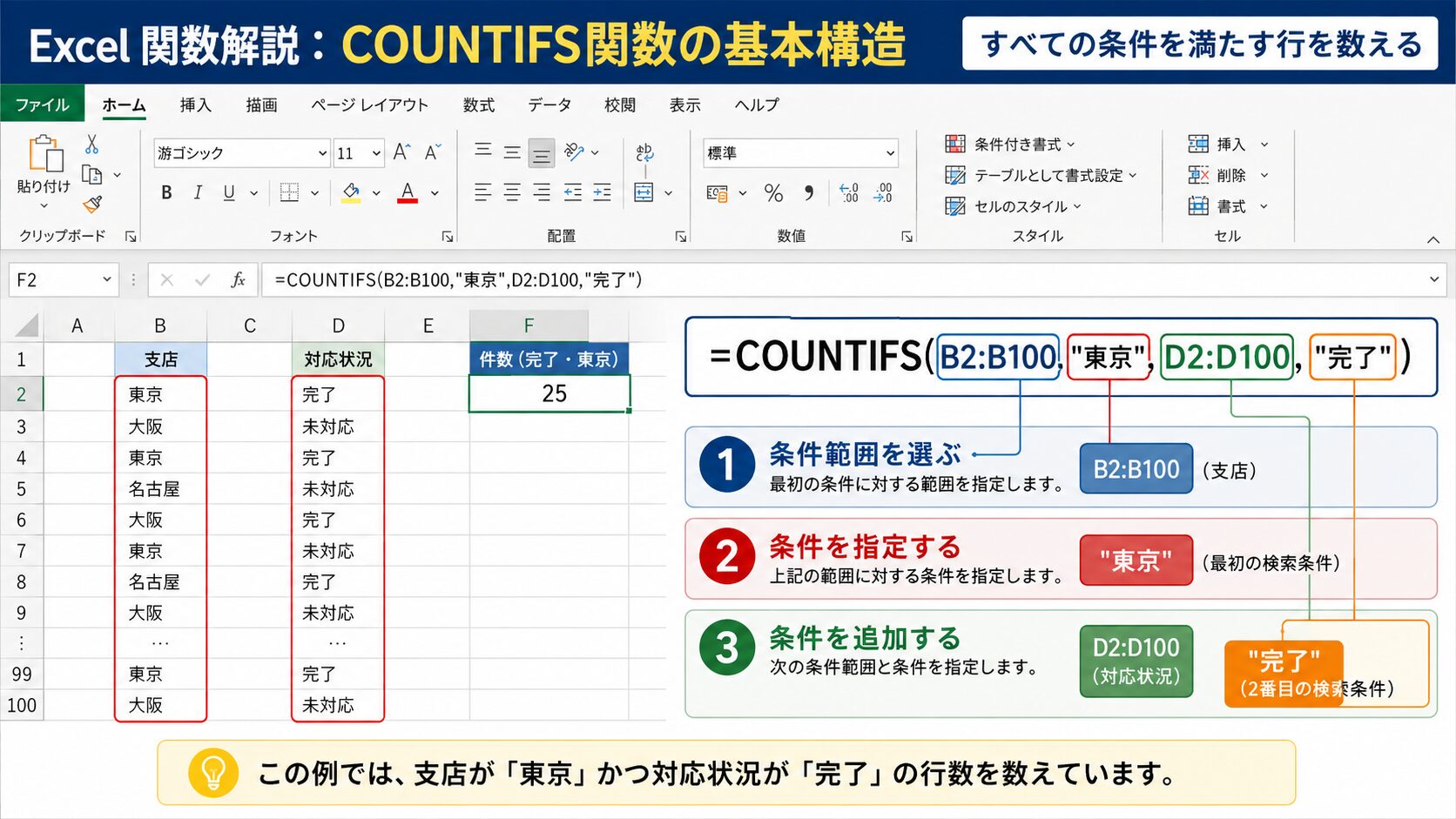This screenshot has width=1456, height=819.
Task: Switch to the 校閲 tab
Action: pyautogui.click(x=619, y=104)
